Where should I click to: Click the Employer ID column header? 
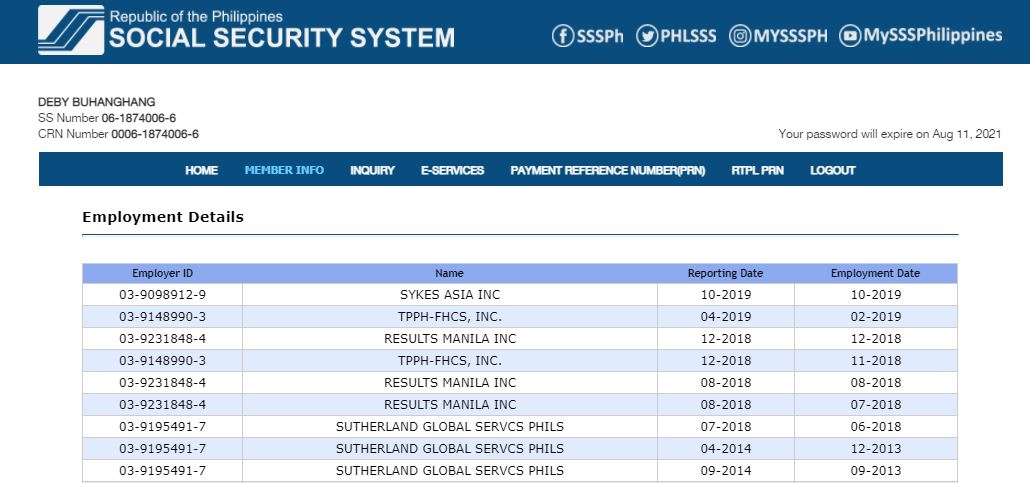coord(162,273)
